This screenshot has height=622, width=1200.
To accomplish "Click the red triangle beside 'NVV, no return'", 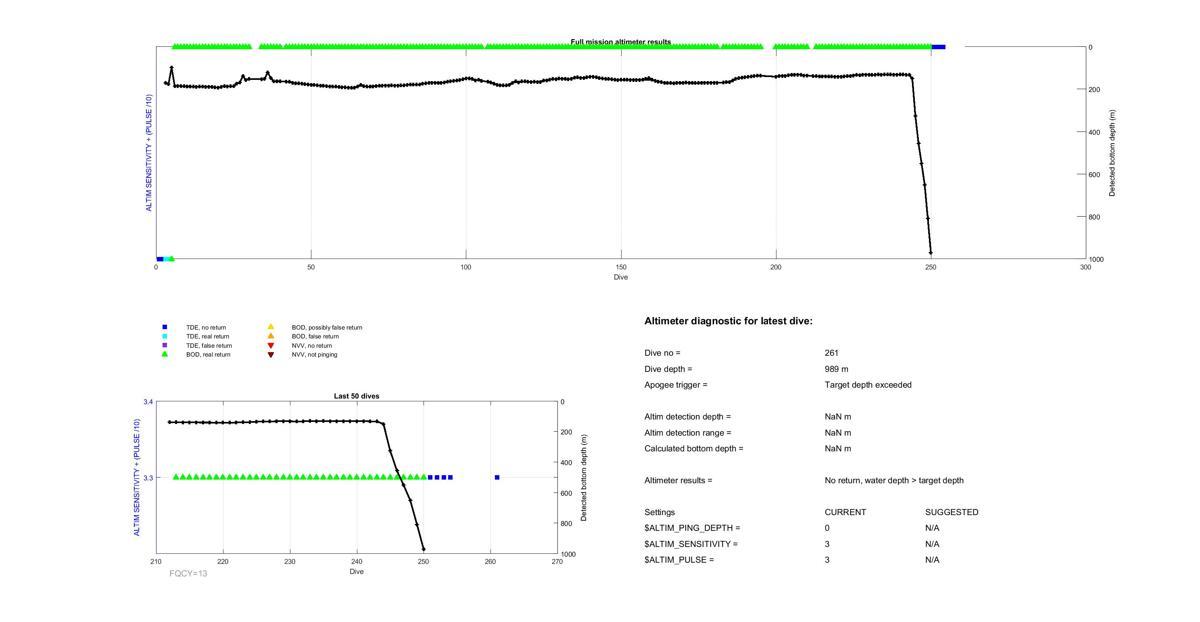I will coord(270,345).
